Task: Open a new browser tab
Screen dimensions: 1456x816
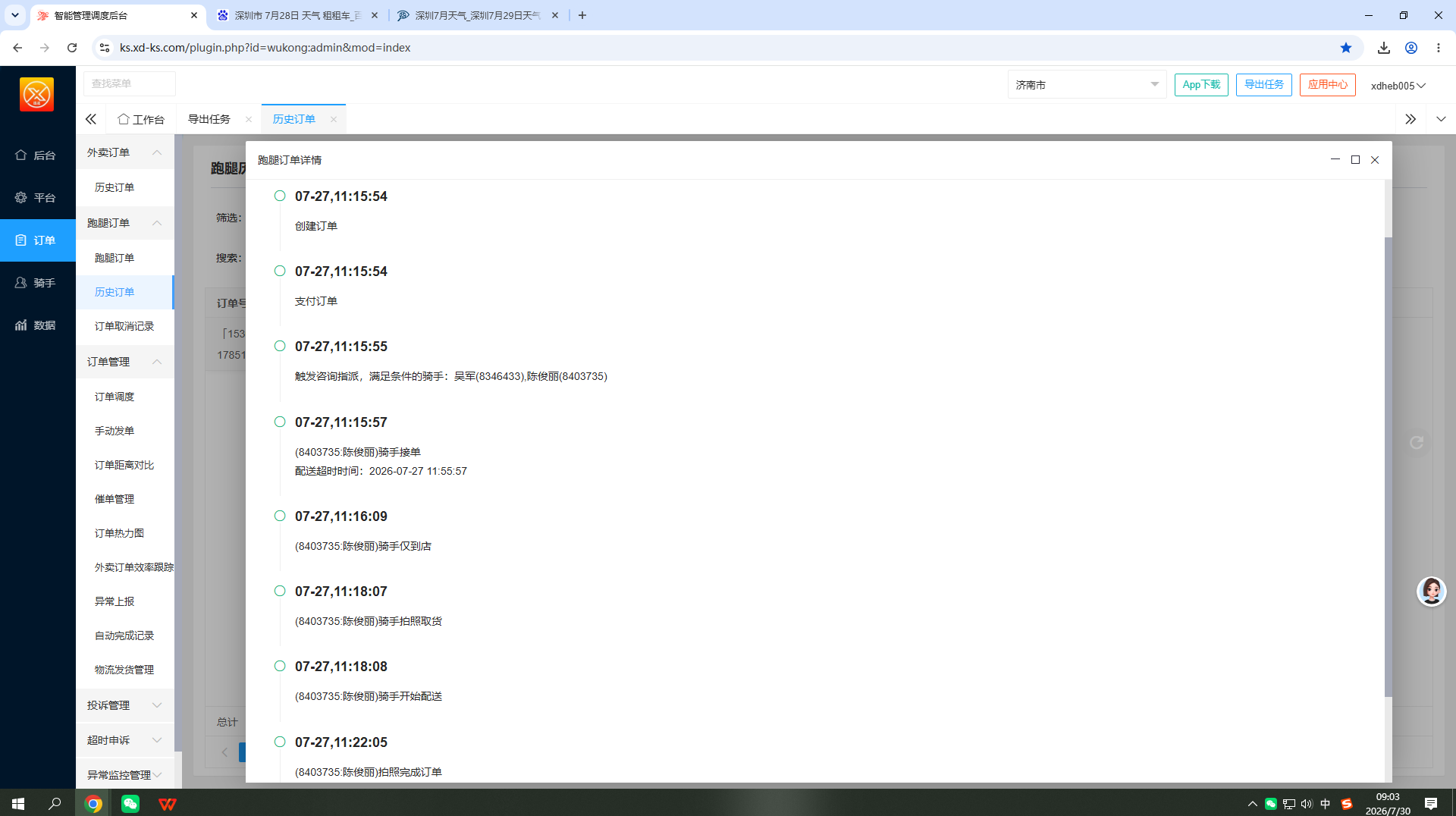Action: click(x=582, y=15)
